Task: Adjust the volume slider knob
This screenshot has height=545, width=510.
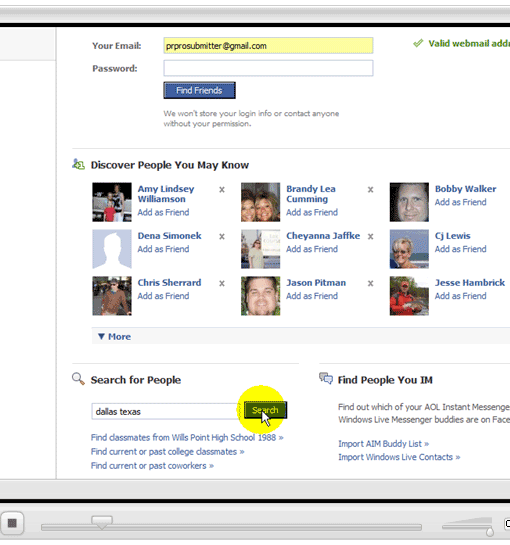Action: [x=490, y=531]
